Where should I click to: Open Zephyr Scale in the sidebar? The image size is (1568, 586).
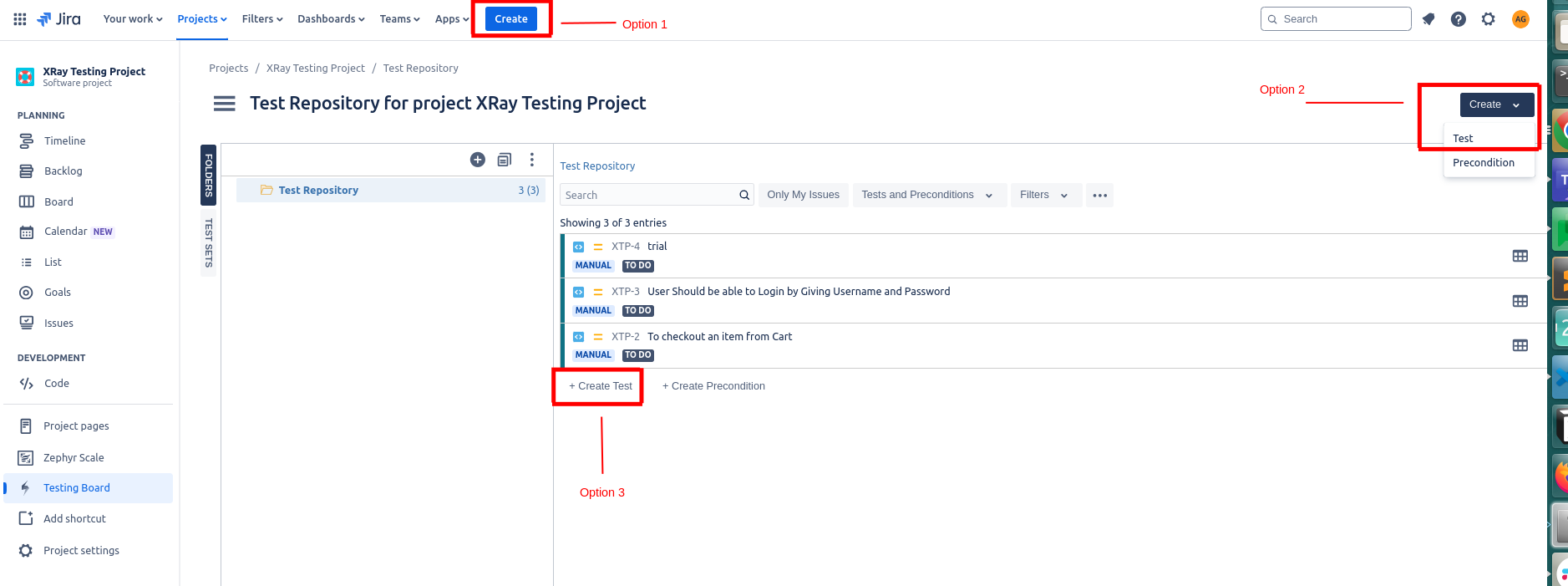(x=74, y=458)
